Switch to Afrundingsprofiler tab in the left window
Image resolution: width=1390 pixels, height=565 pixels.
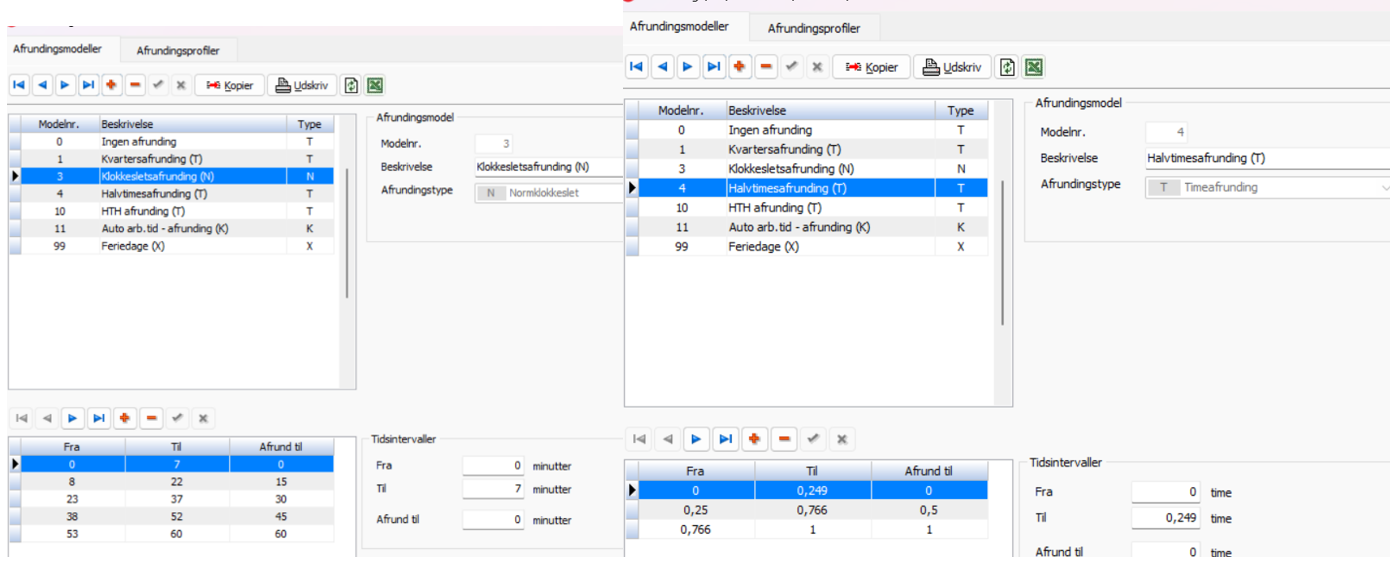[x=178, y=50]
